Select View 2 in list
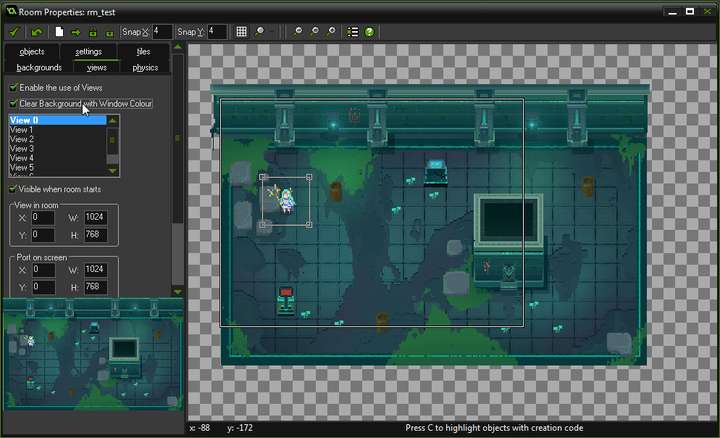This screenshot has width=720, height=438. (x=58, y=139)
